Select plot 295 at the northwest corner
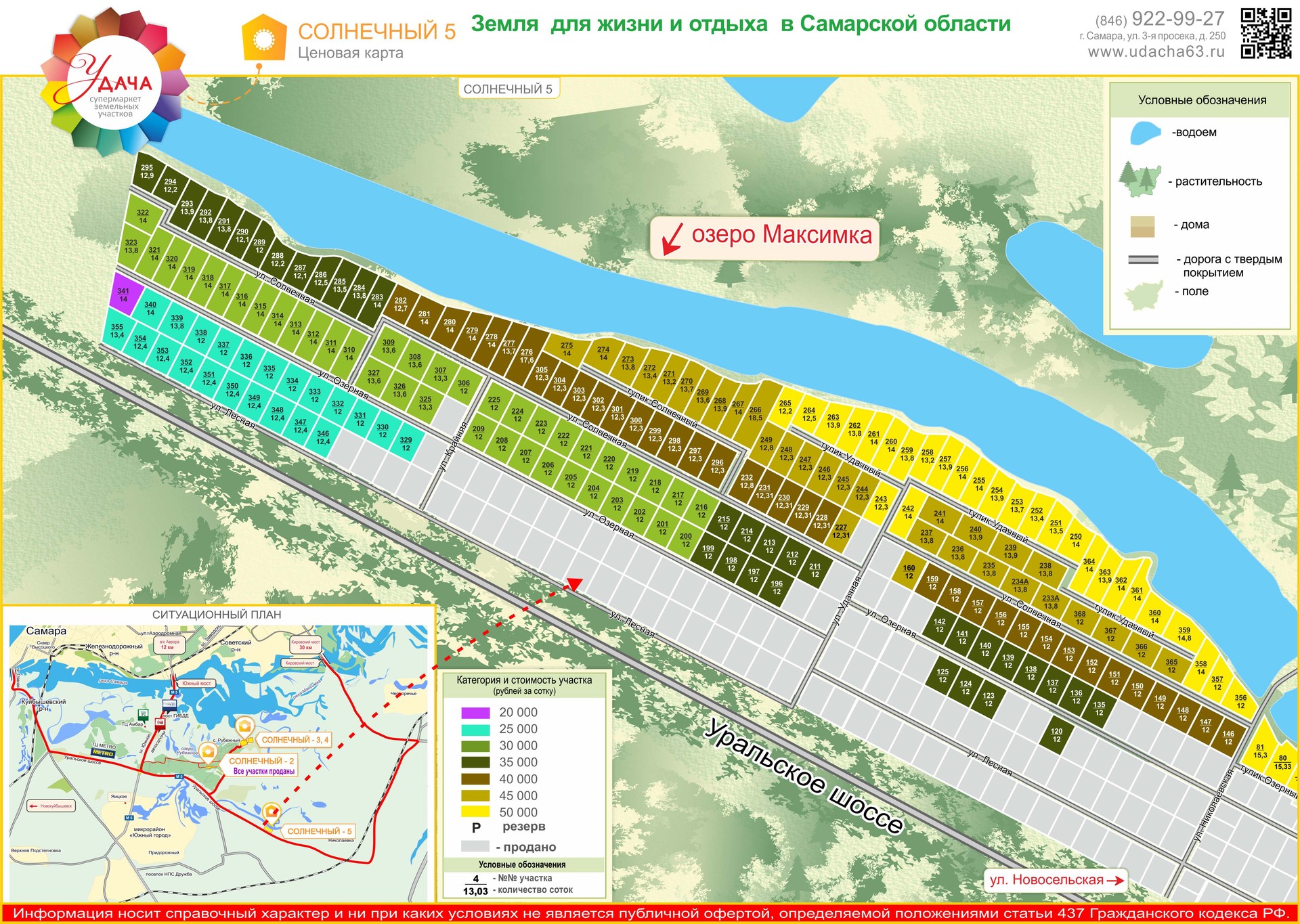Image resolution: width=1300 pixels, height=924 pixels. point(147,171)
